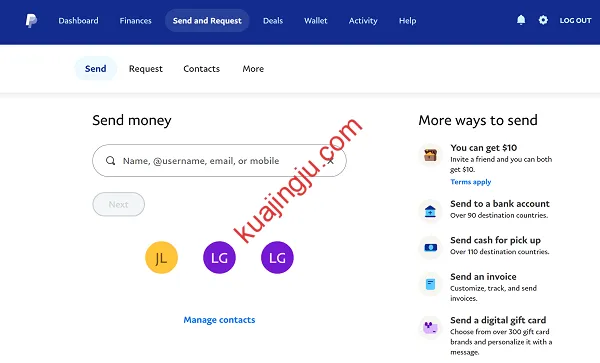600x363 pixels.
Task: Click 'Over 110 destination countries.' text
Action: click(500, 252)
